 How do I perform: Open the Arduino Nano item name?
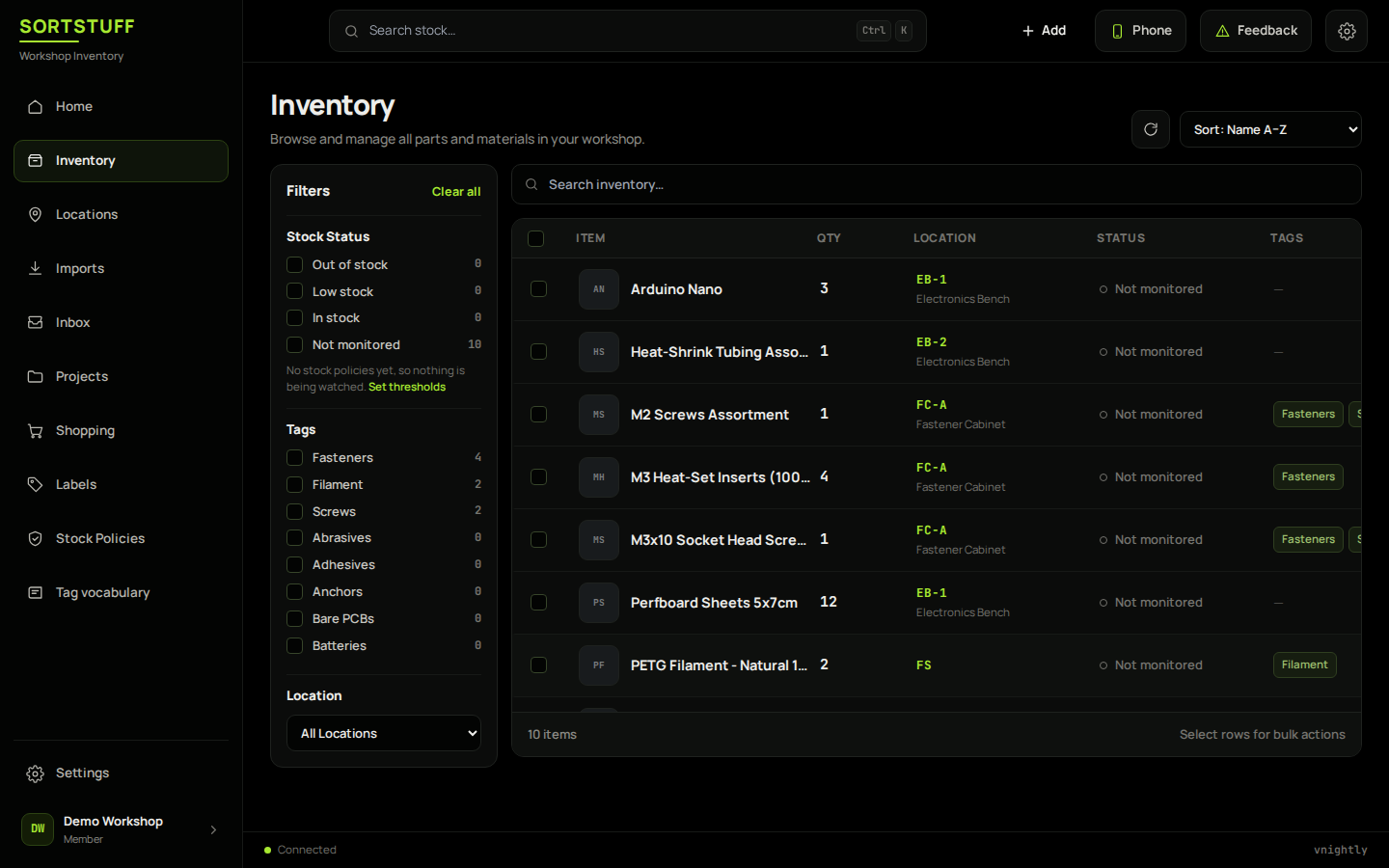click(676, 289)
